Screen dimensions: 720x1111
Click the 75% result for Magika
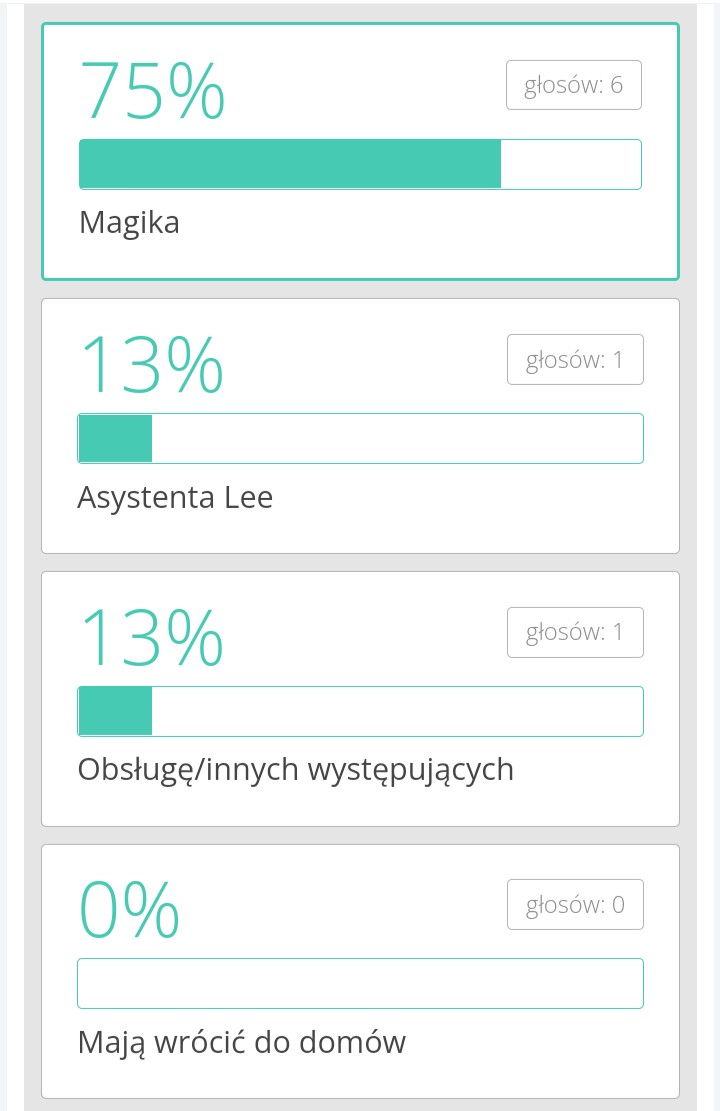tap(152, 90)
